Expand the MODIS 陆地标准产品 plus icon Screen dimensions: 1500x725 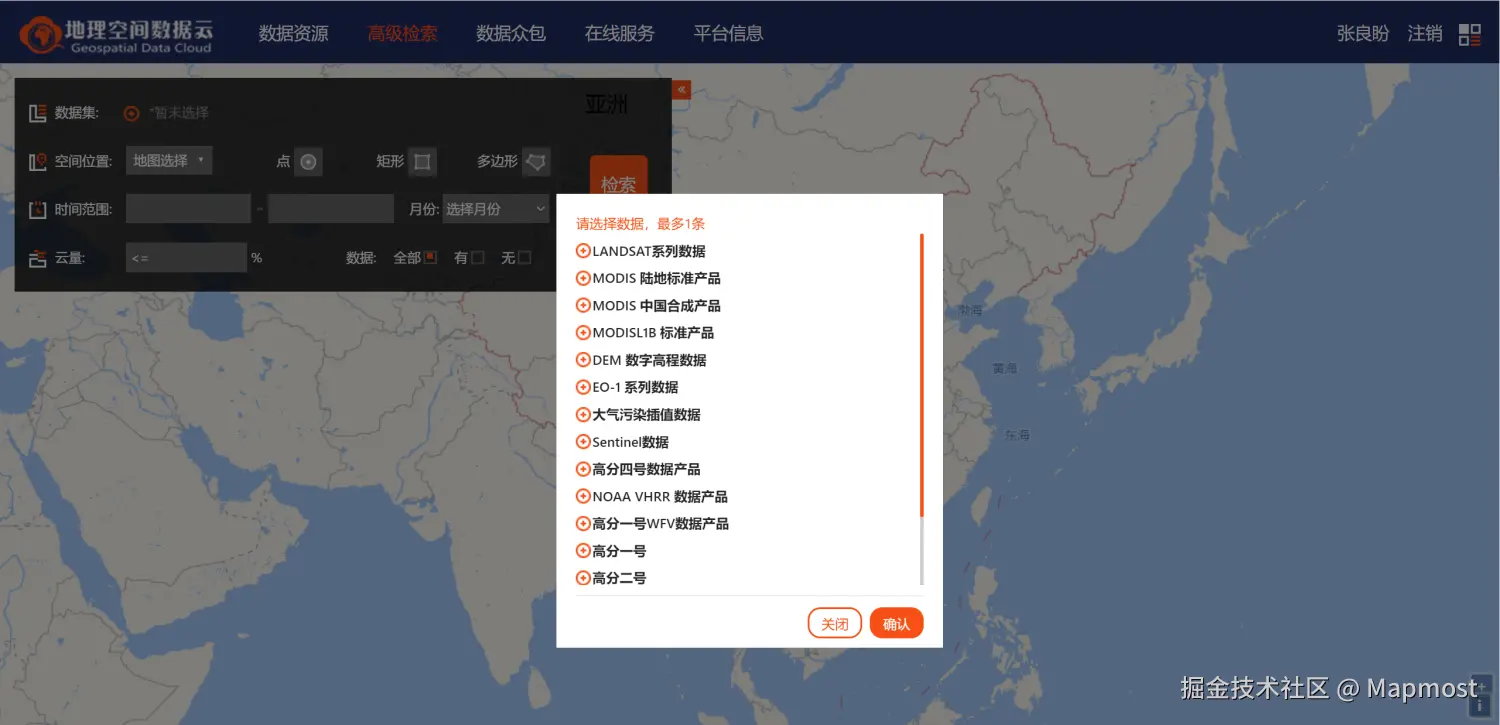pos(583,278)
